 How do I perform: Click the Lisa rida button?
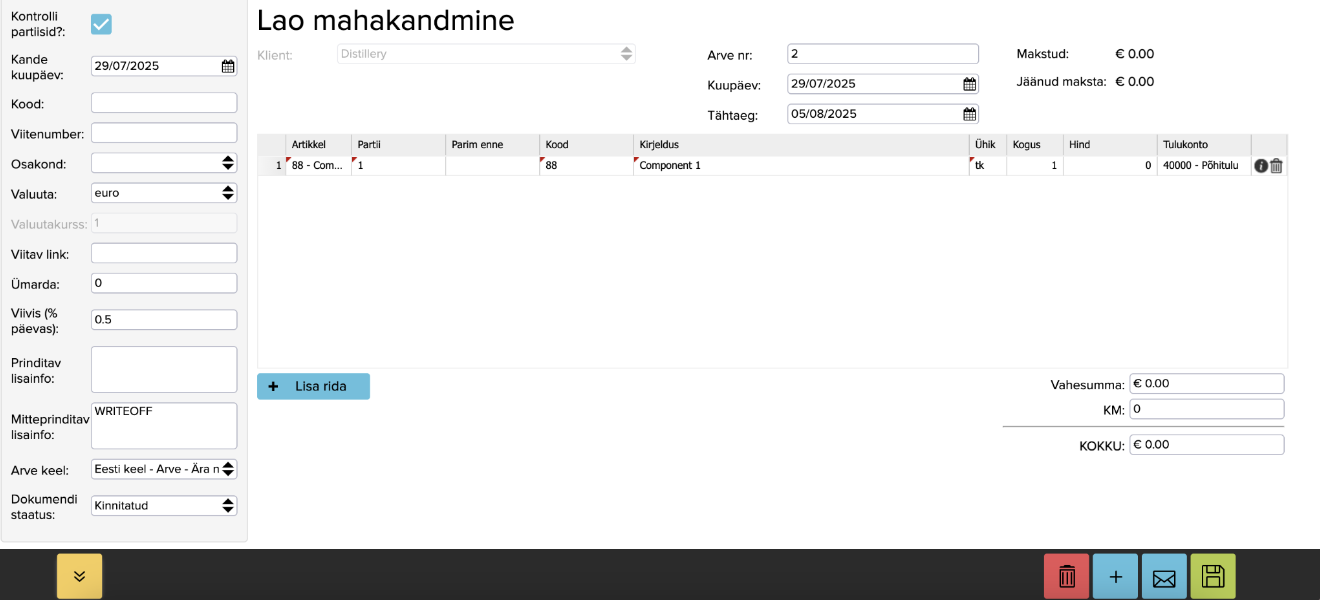pyautogui.click(x=313, y=386)
